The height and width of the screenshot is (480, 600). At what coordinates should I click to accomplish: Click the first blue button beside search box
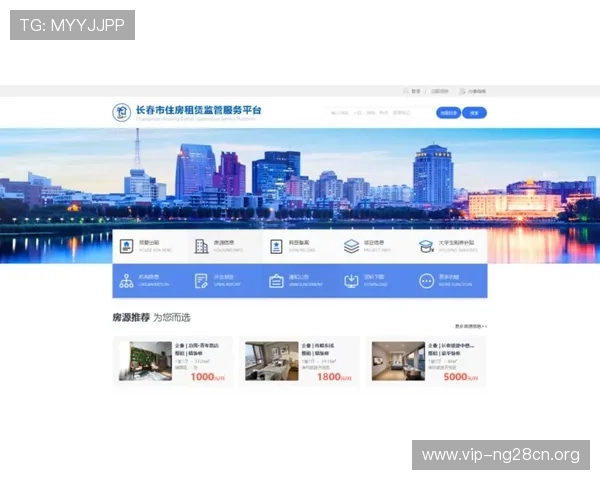pos(448,113)
